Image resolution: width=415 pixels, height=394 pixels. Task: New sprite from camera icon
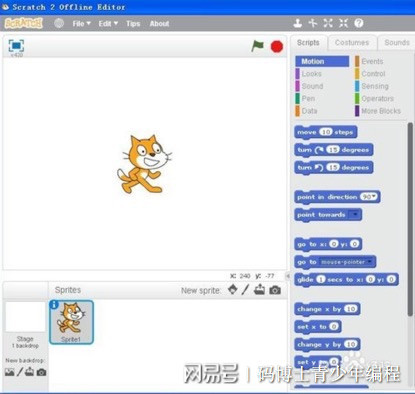(275, 290)
